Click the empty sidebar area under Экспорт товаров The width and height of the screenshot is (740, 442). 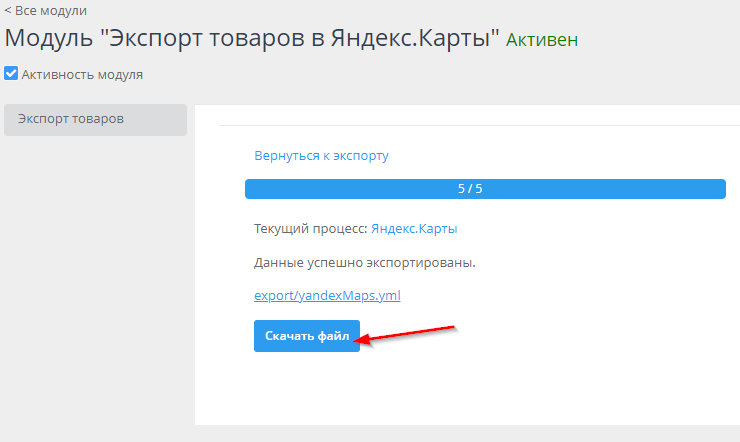95,280
